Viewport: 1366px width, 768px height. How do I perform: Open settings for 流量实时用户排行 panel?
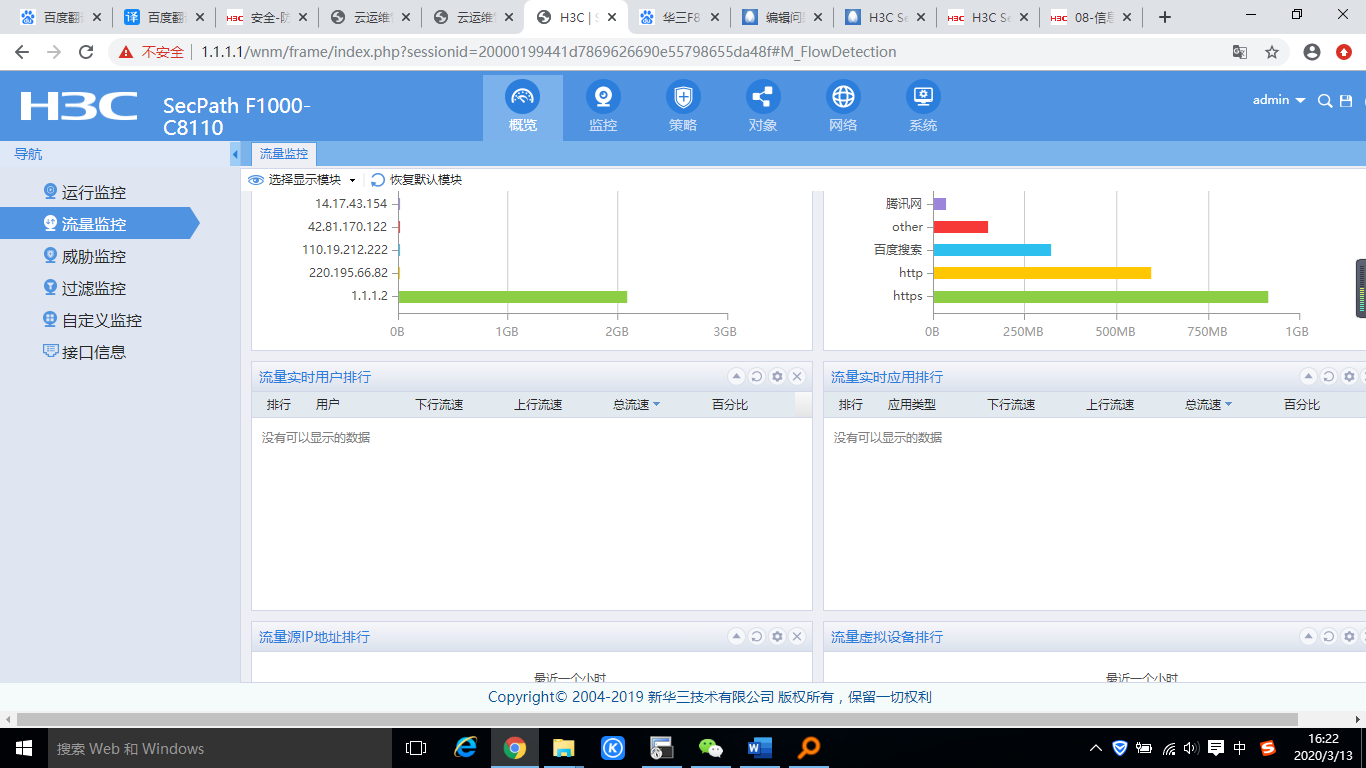tap(777, 377)
